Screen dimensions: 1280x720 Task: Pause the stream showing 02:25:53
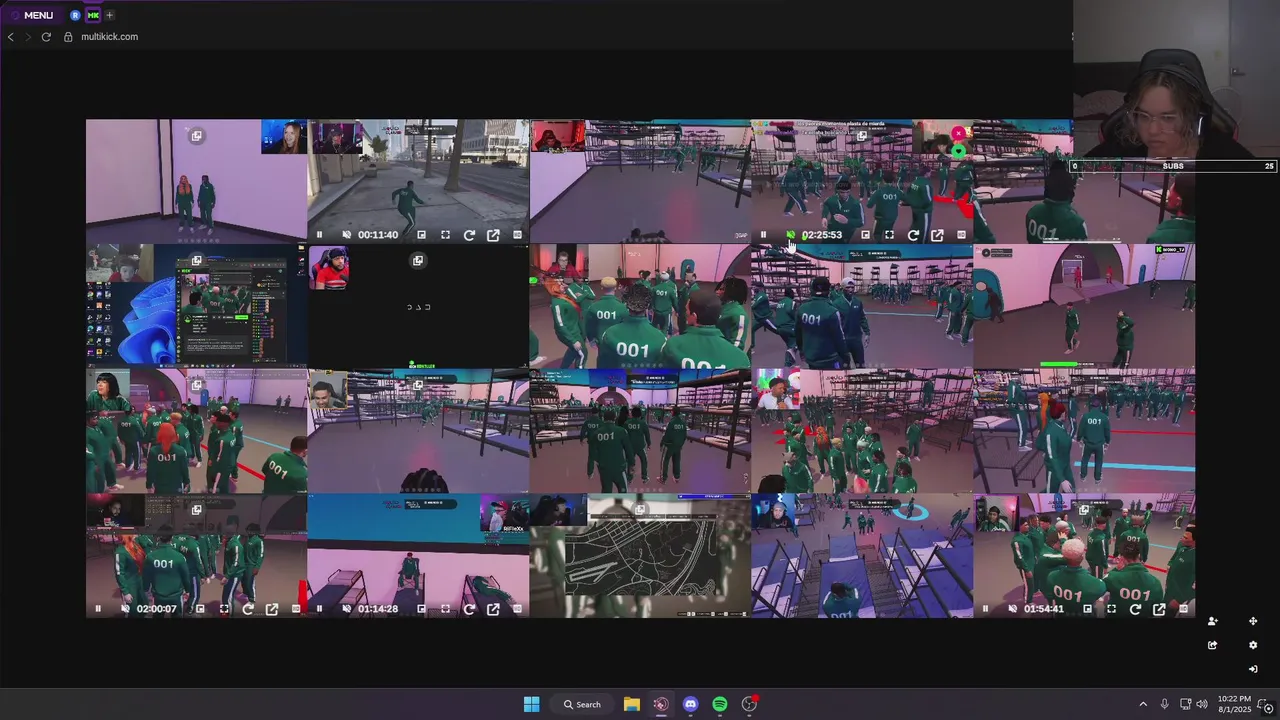(x=763, y=235)
